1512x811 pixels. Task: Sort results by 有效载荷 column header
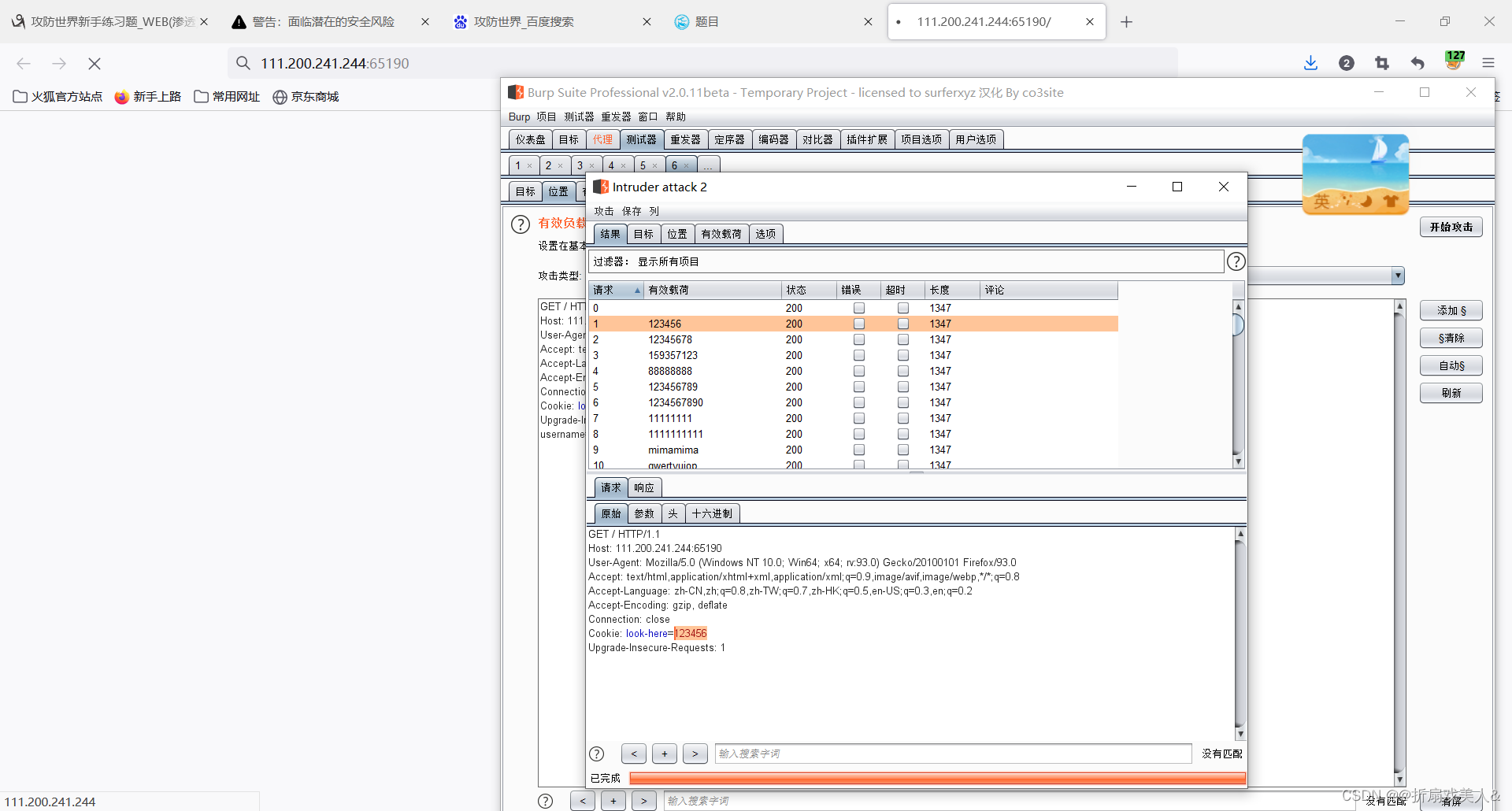712,291
